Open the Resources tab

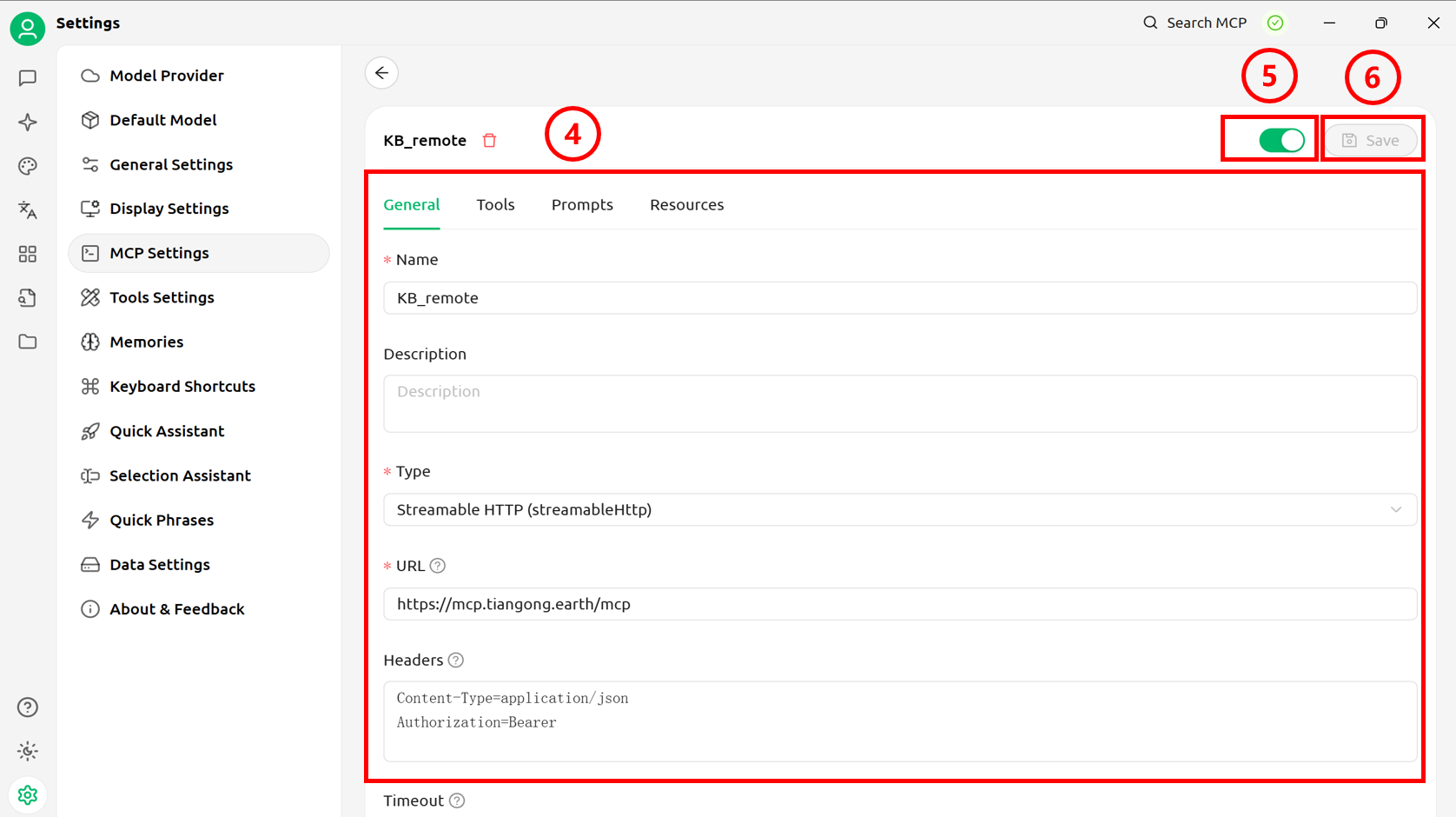686,205
